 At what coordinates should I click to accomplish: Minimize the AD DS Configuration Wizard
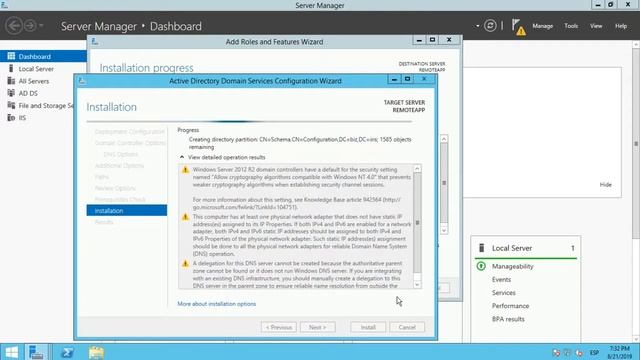click(394, 79)
